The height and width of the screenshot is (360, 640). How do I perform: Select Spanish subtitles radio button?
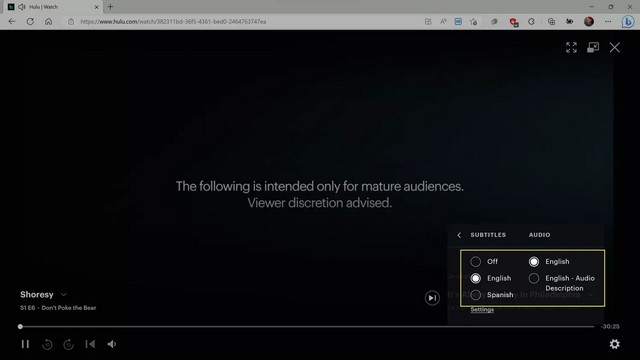(x=476, y=295)
